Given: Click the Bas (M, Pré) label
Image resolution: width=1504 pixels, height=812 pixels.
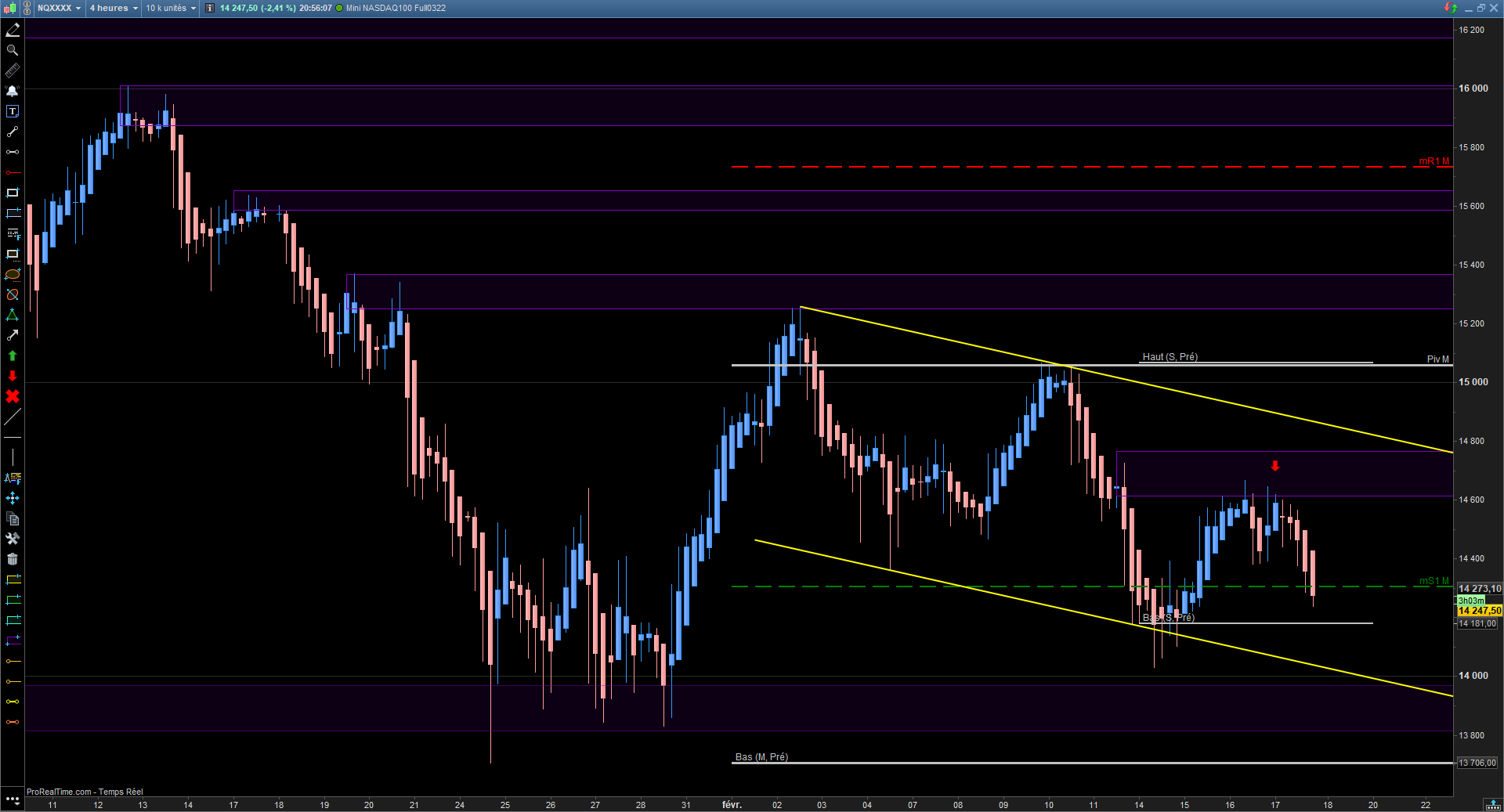Looking at the screenshot, I should 761,757.
